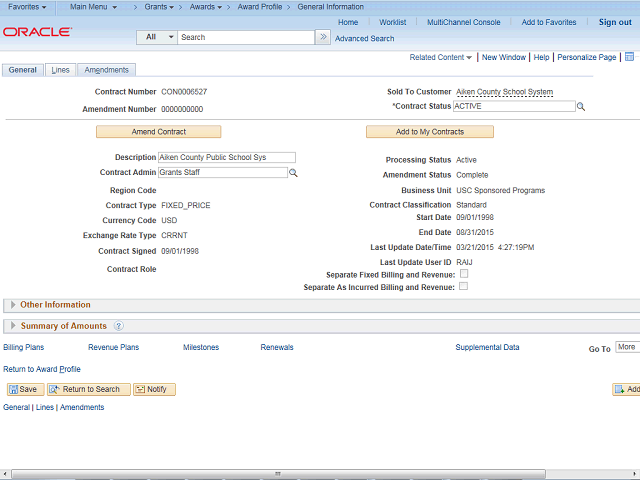
Task: Open the Help link
Action: 541,57
